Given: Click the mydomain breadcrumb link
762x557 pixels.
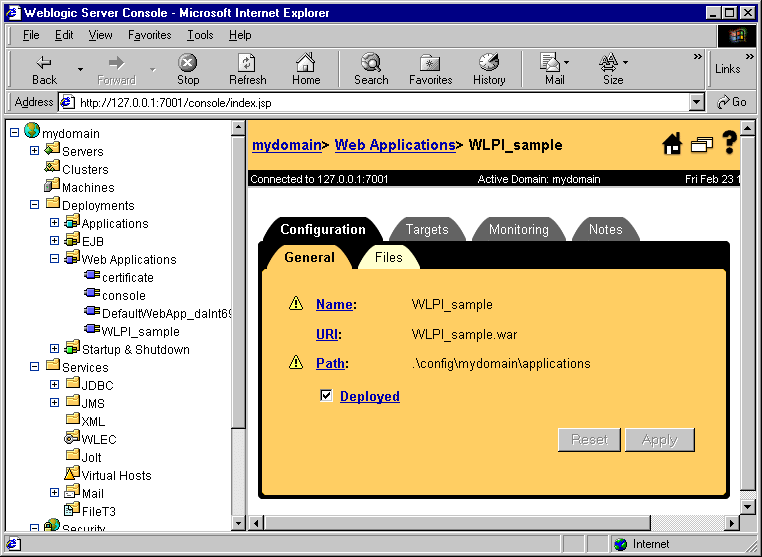Looking at the screenshot, I should point(287,145).
